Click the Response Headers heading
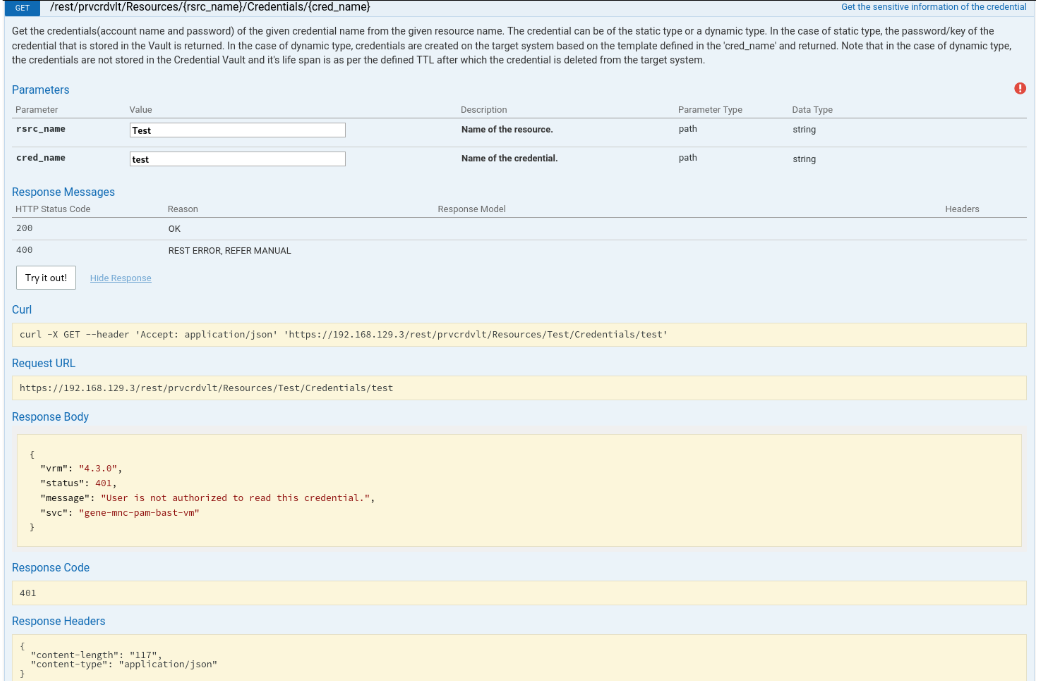Image resolution: width=1037 pixels, height=681 pixels. 58,621
